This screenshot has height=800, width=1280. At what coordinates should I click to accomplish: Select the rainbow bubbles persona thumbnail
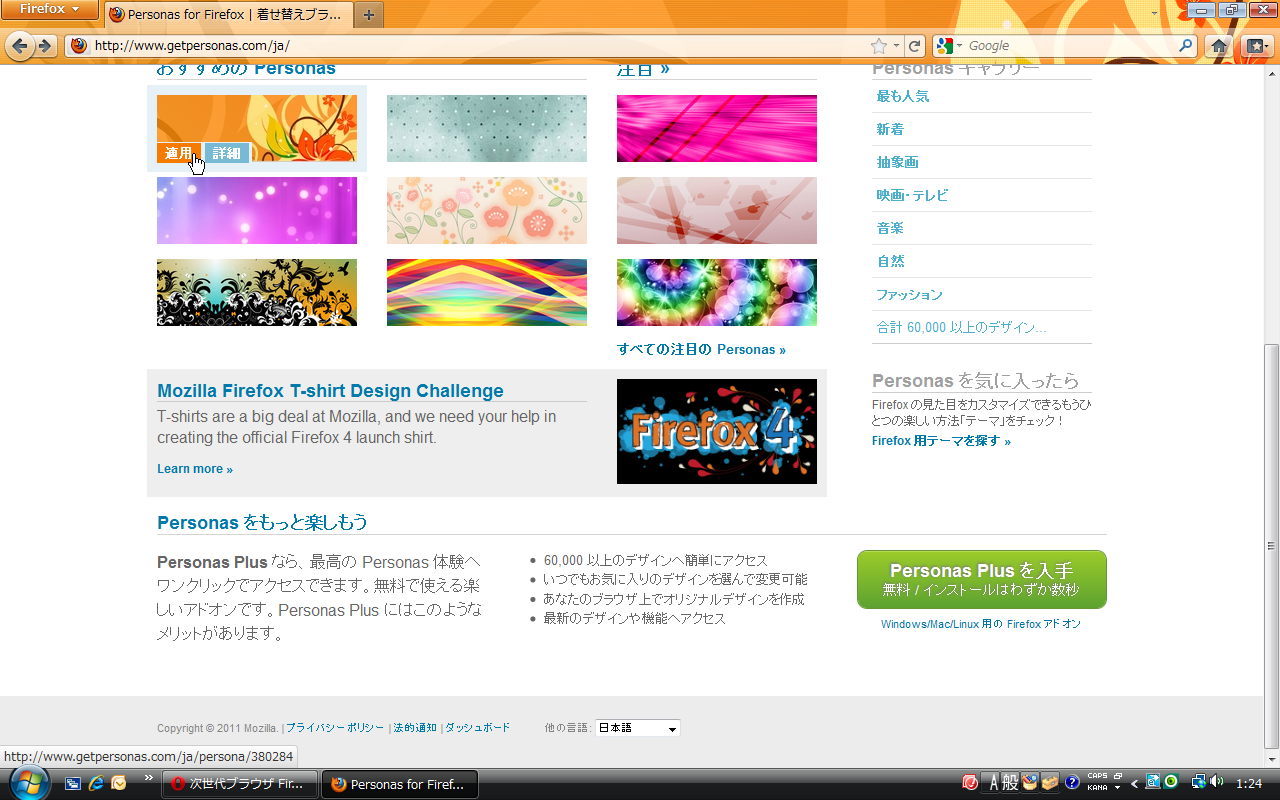coord(717,292)
